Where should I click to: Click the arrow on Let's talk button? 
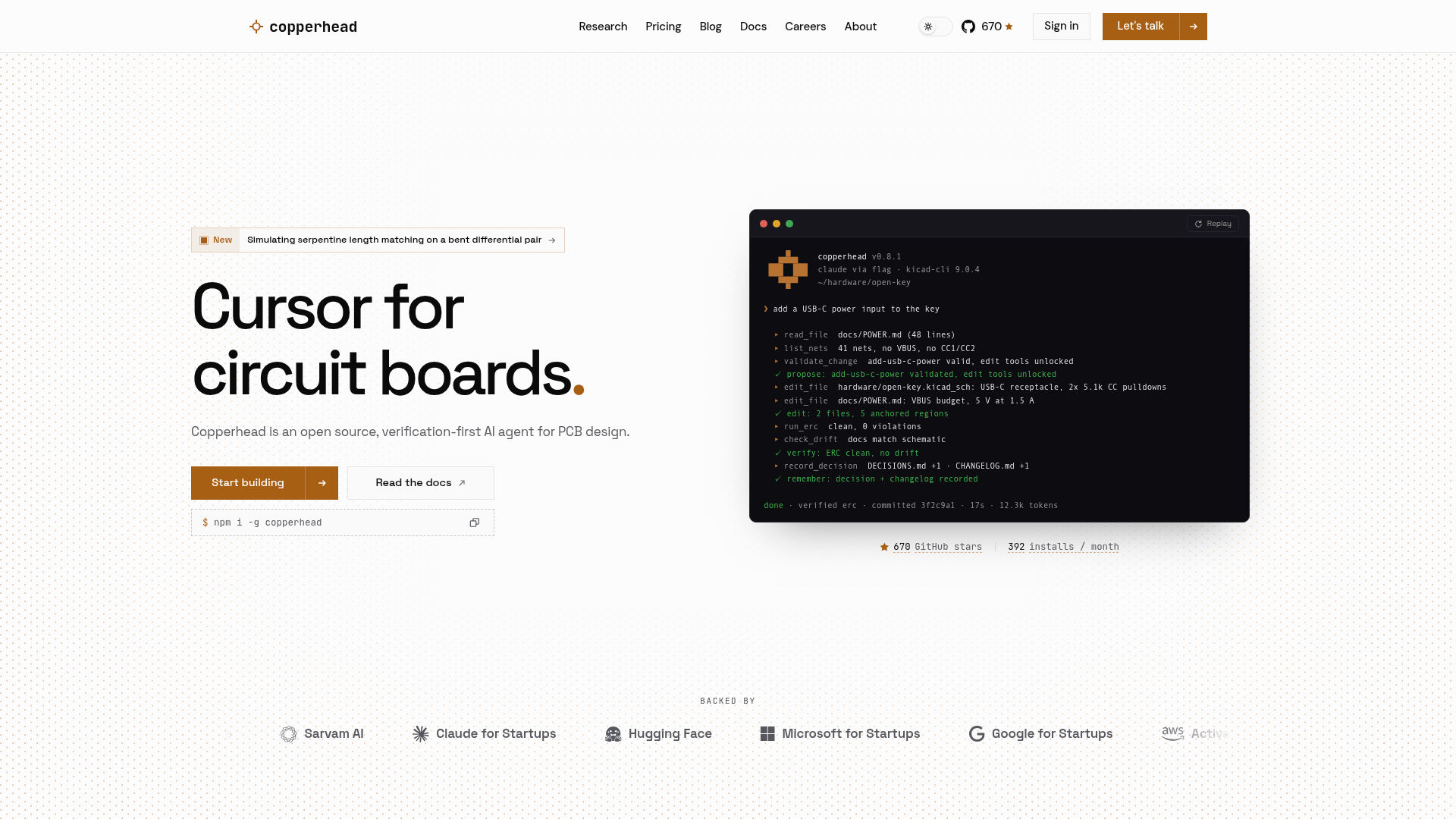(1193, 27)
